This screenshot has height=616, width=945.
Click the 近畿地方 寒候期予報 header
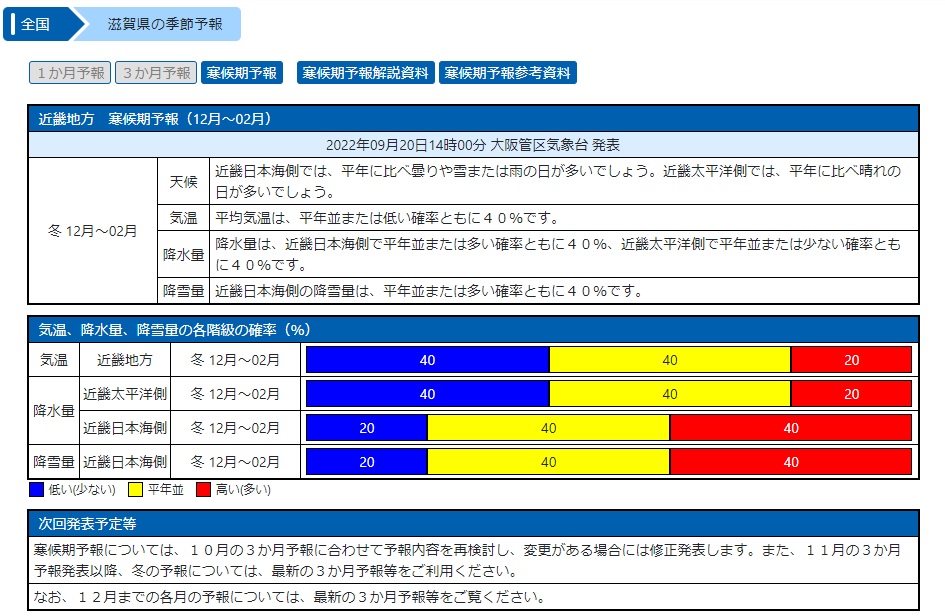pyautogui.click(x=473, y=119)
